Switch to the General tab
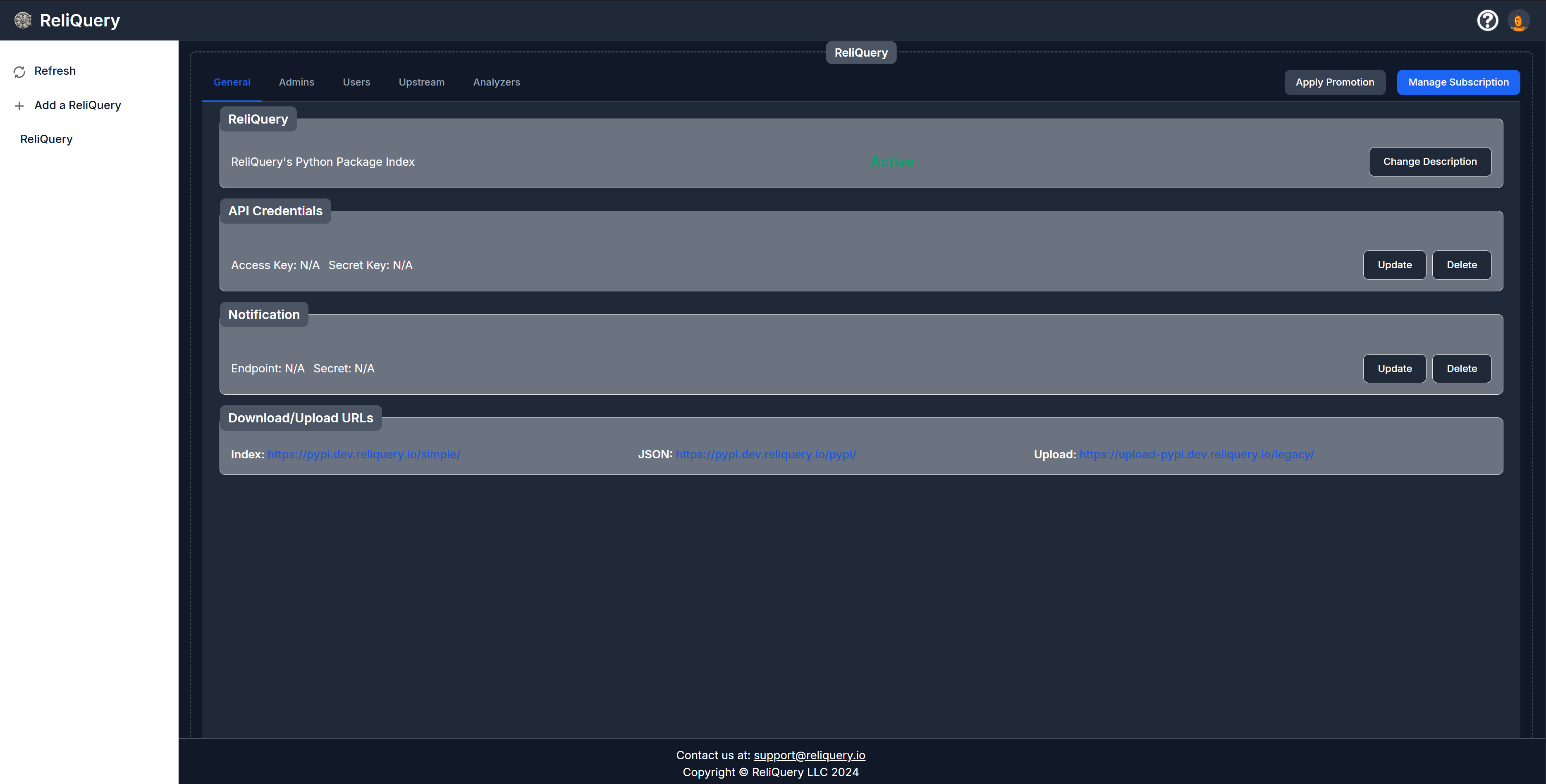Viewport: 1546px width, 784px height. click(232, 82)
